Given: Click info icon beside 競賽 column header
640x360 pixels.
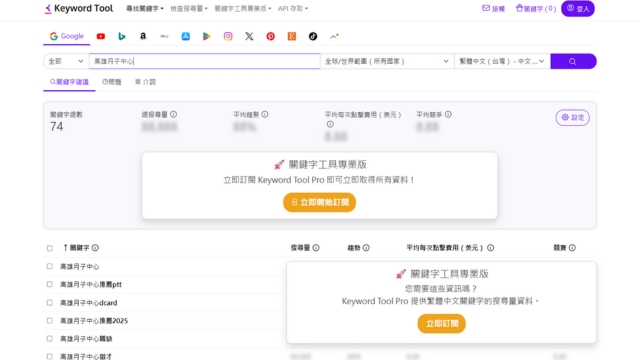Looking at the screenshot, I should pos(572,248).
